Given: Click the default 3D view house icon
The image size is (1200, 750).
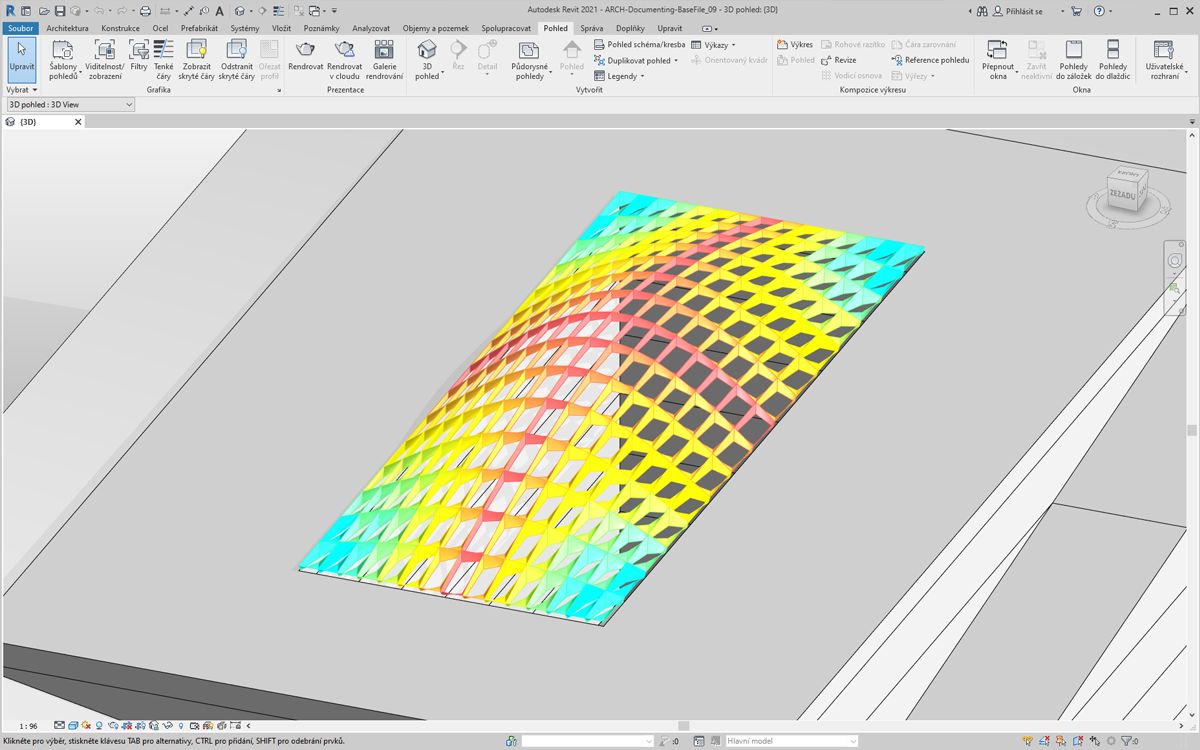Looking at the screenshot, I should click(x=240, y=10).
